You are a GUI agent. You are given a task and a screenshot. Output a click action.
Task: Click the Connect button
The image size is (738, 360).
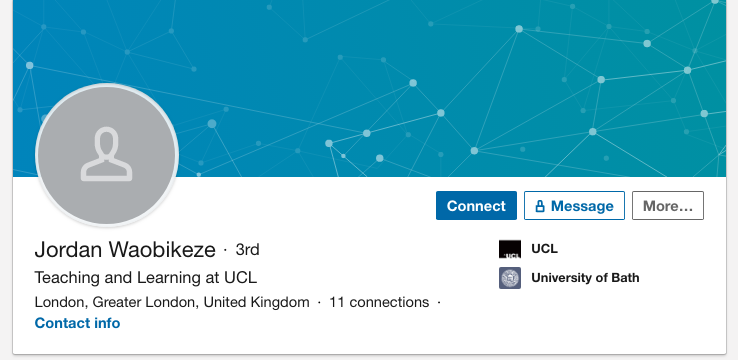[476, 206]
